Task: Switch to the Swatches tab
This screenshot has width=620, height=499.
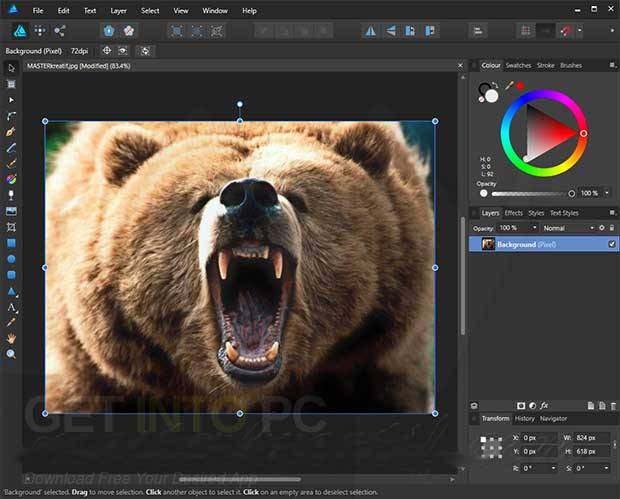Action: tap(518, 66)
